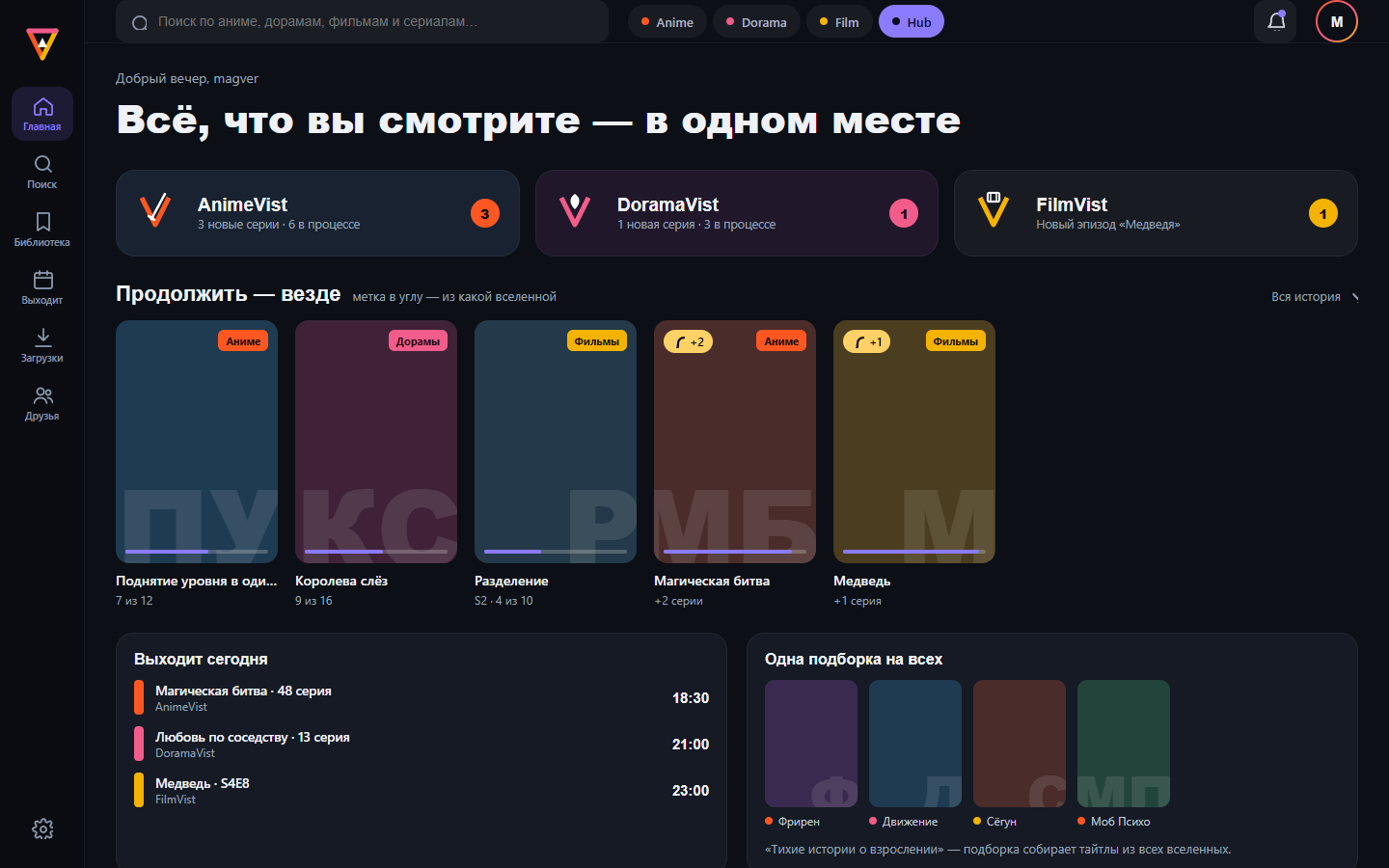Open settings gear in sidebar
1389x868 pixels.
(x=42, y=828)
